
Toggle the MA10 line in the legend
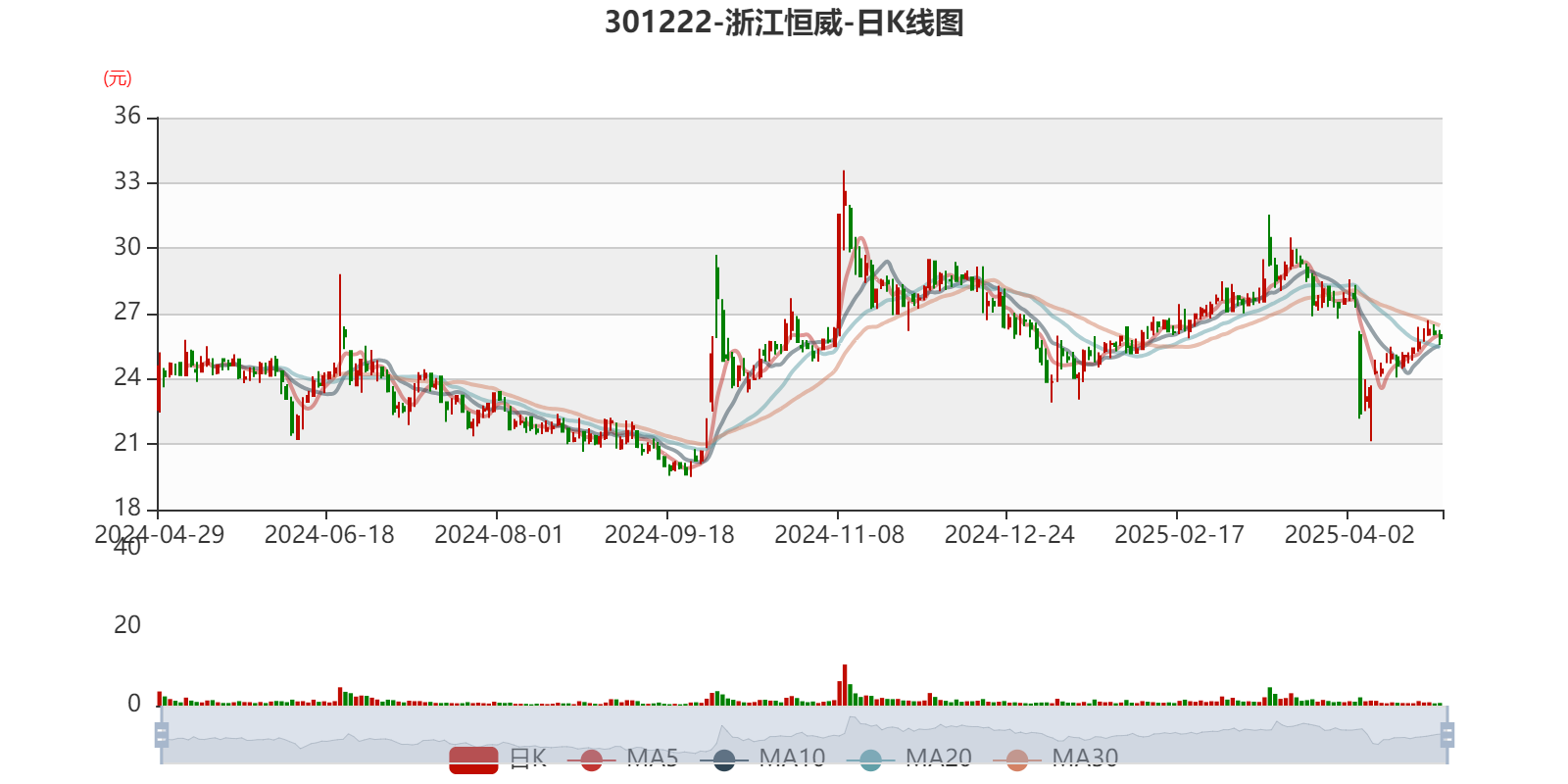coord(762,759)
